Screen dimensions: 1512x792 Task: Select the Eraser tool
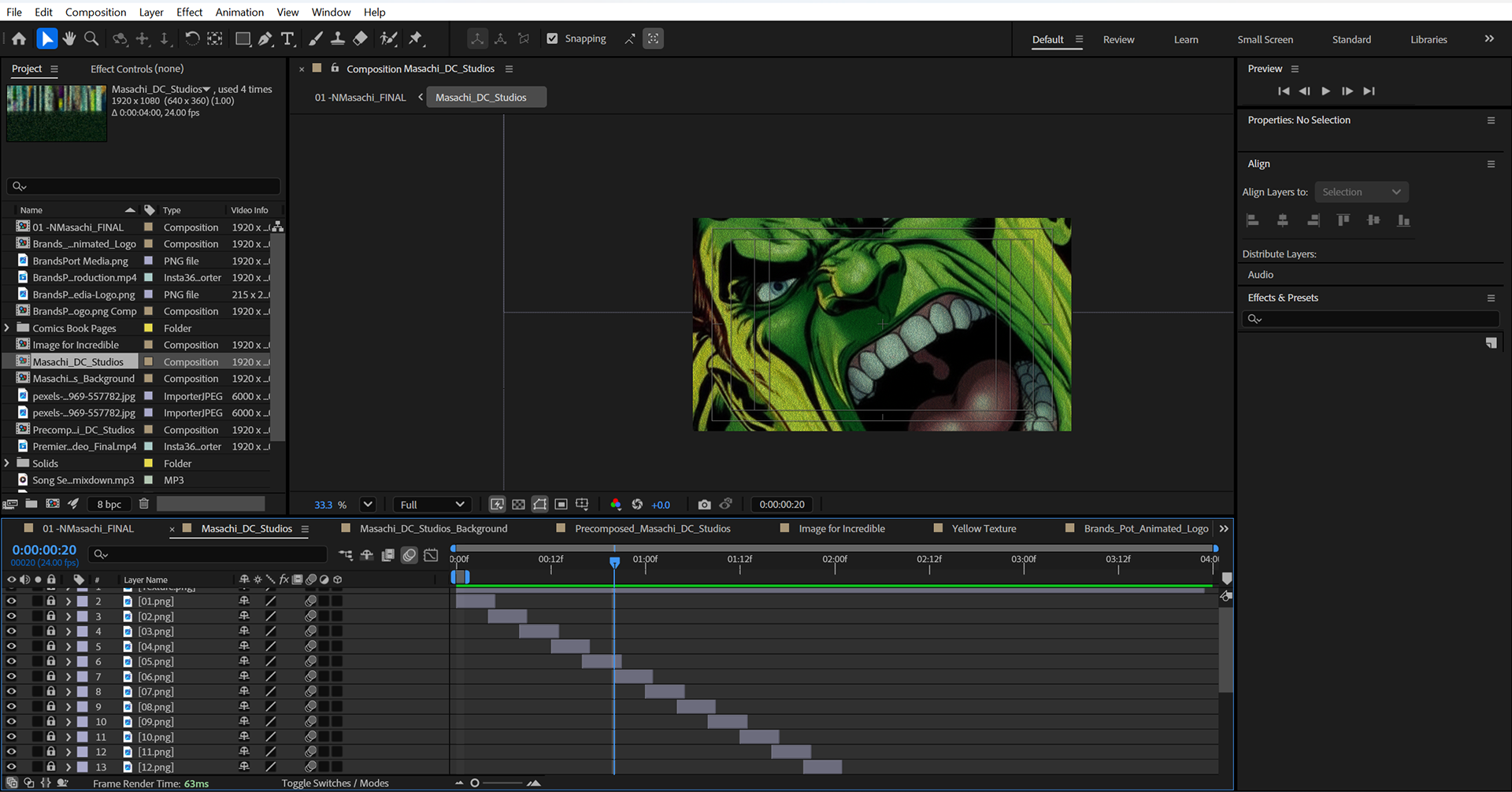[x=360, y=39]
